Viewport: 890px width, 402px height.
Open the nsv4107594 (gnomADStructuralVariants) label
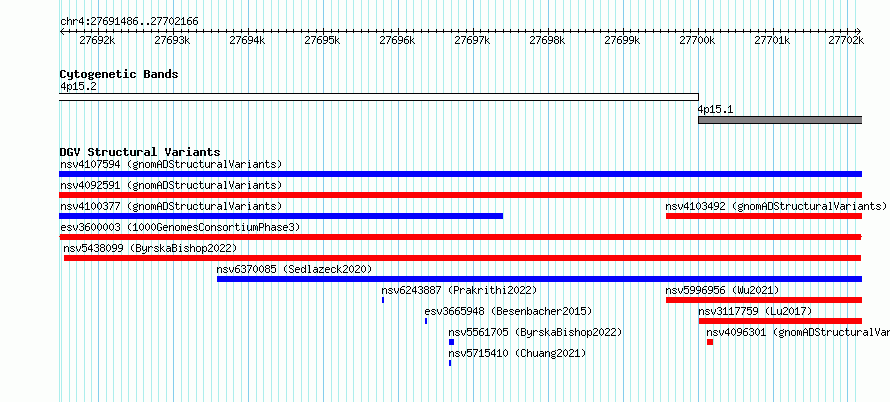point(171,165)
